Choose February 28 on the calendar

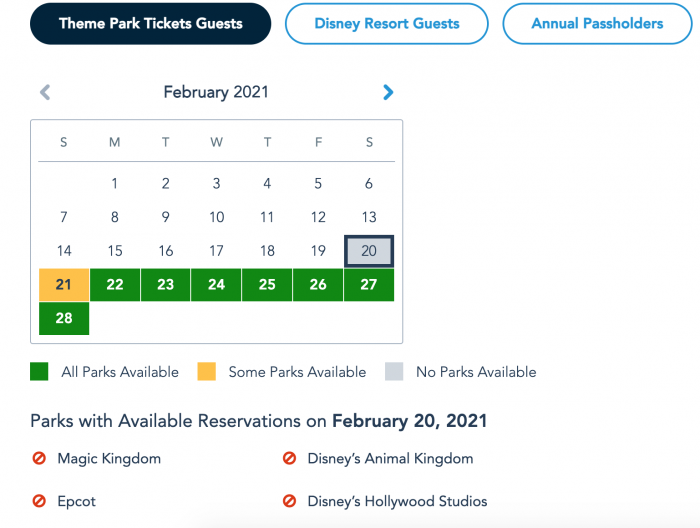64,318
